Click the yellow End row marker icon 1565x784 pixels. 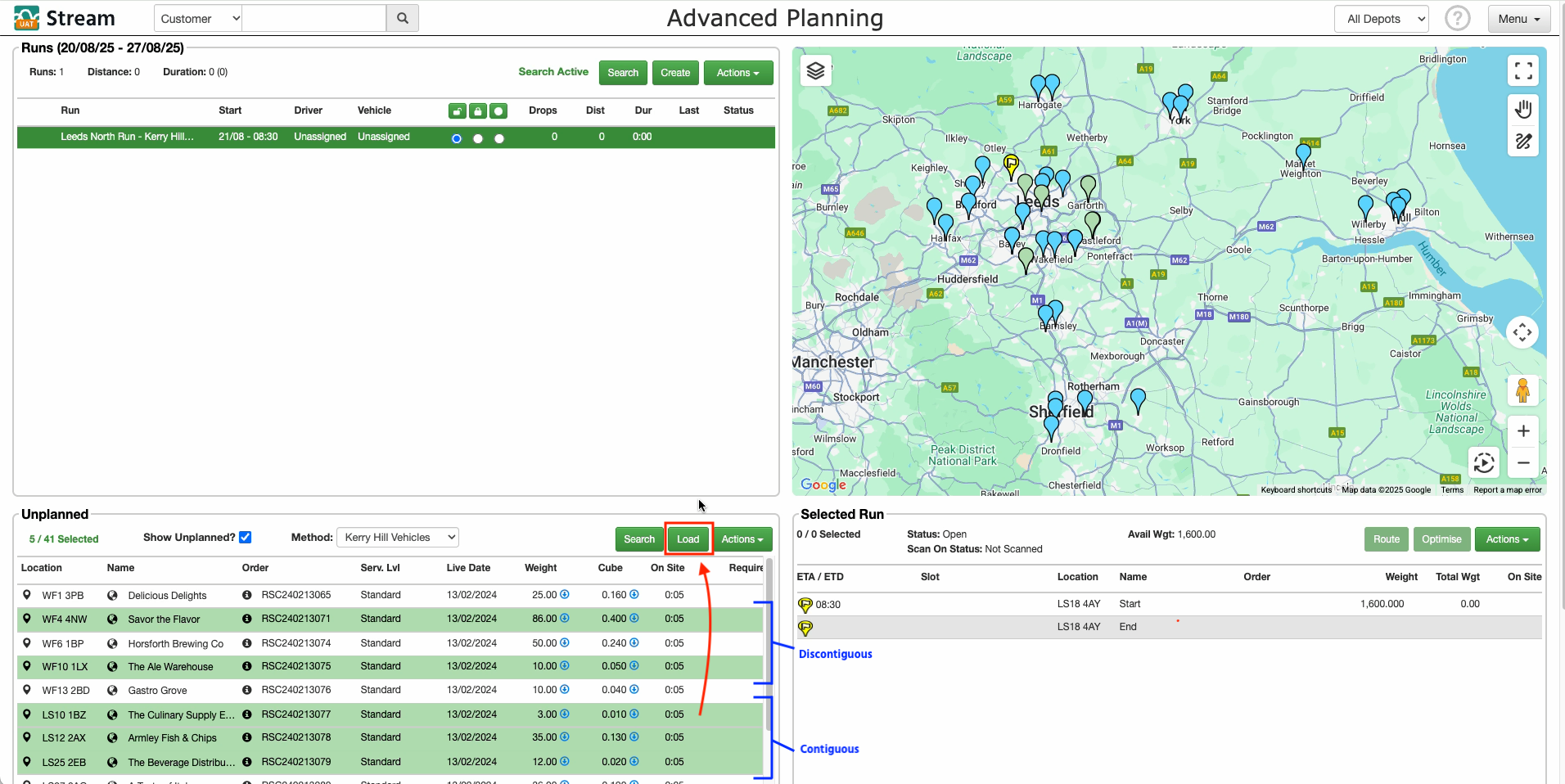pyautogui.click(x=805, y=628)
